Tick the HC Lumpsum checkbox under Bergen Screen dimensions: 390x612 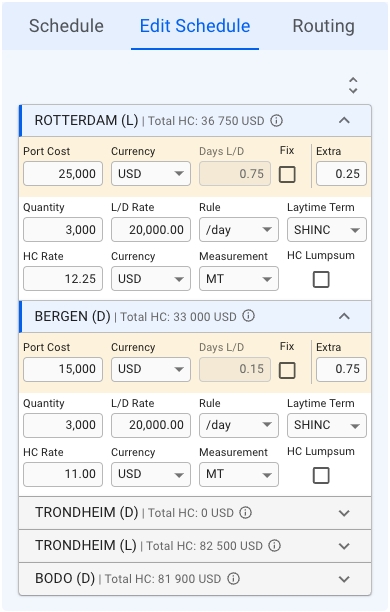coord(321,475)
